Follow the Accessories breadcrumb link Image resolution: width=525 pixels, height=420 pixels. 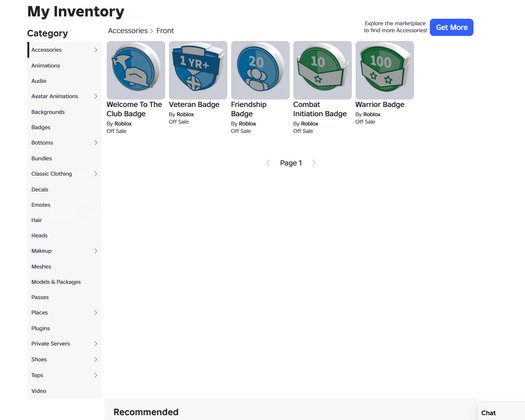click(128, 30)
